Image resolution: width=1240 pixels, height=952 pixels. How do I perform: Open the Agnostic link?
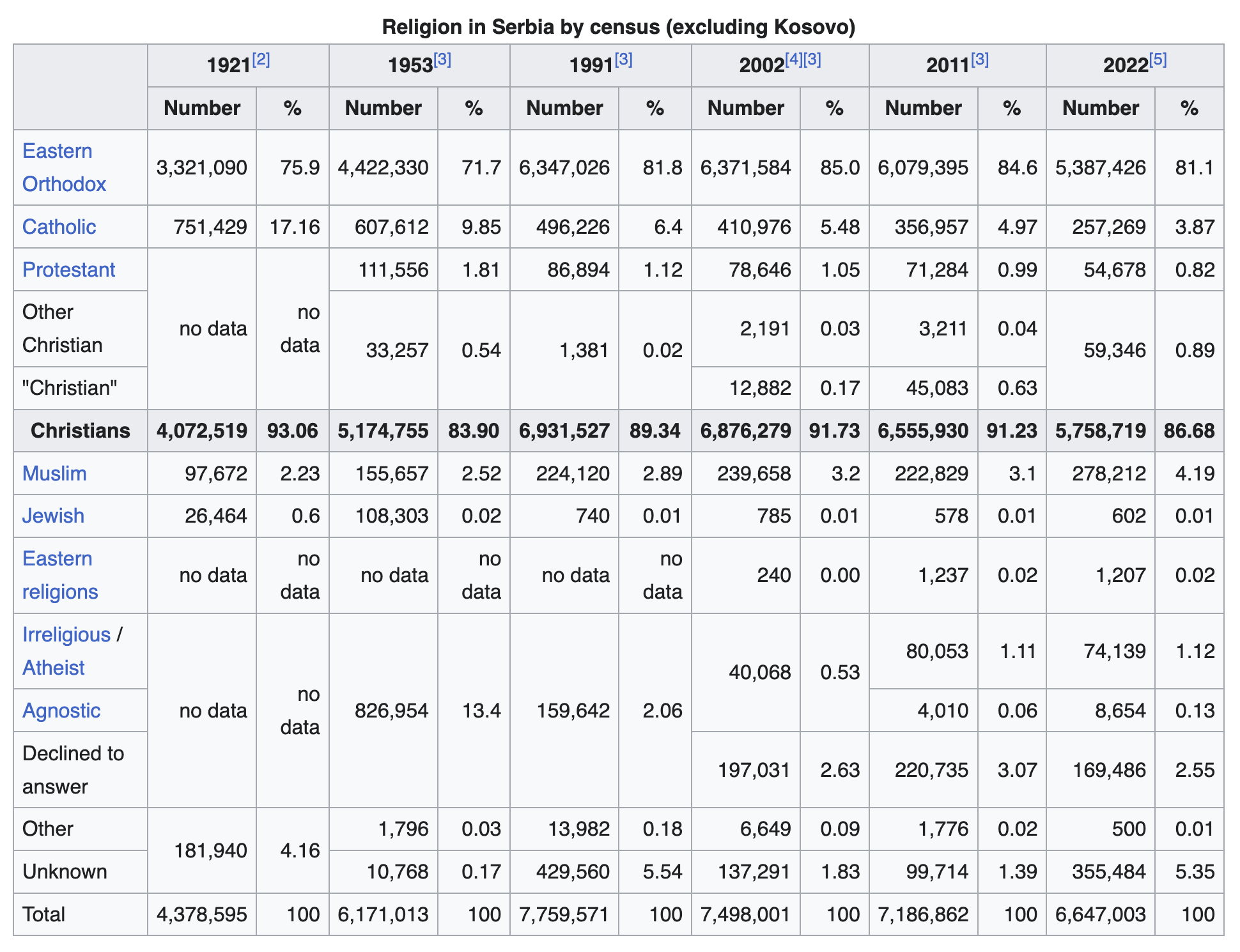(61, 710)
